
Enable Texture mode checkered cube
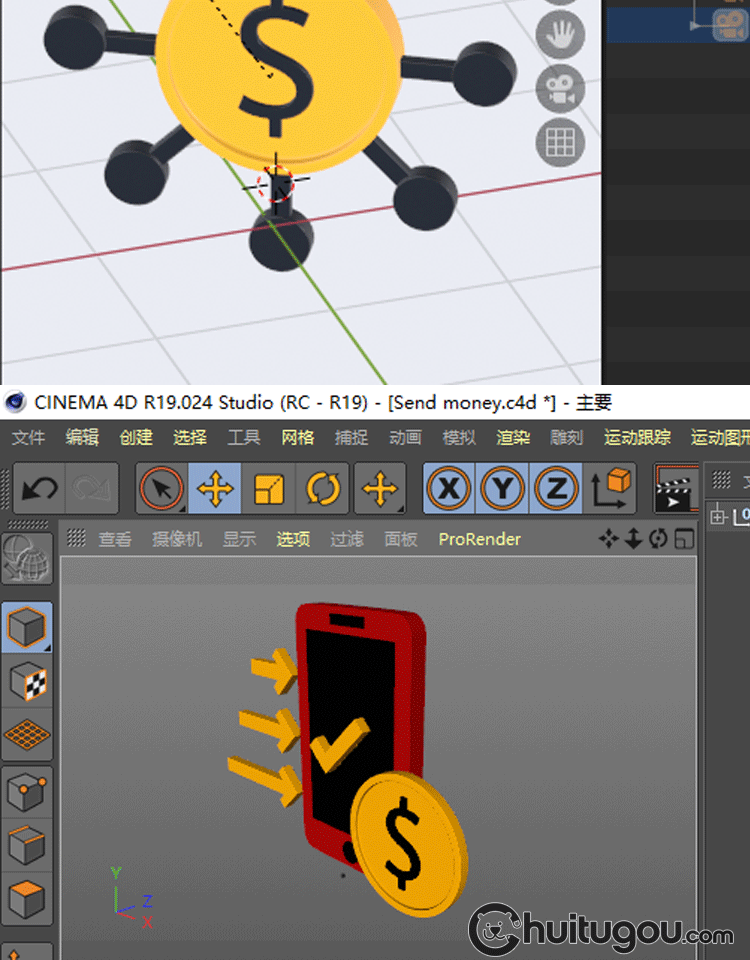(27, 681)
